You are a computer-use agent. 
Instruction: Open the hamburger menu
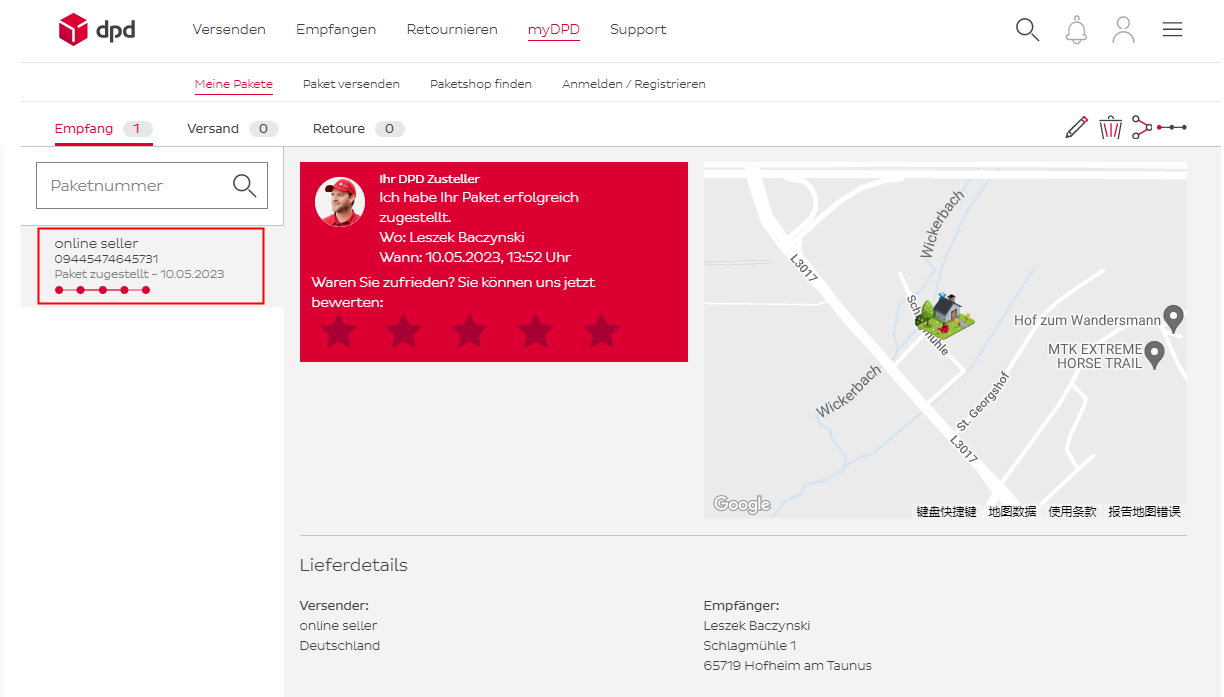(x=1172, y=30)
